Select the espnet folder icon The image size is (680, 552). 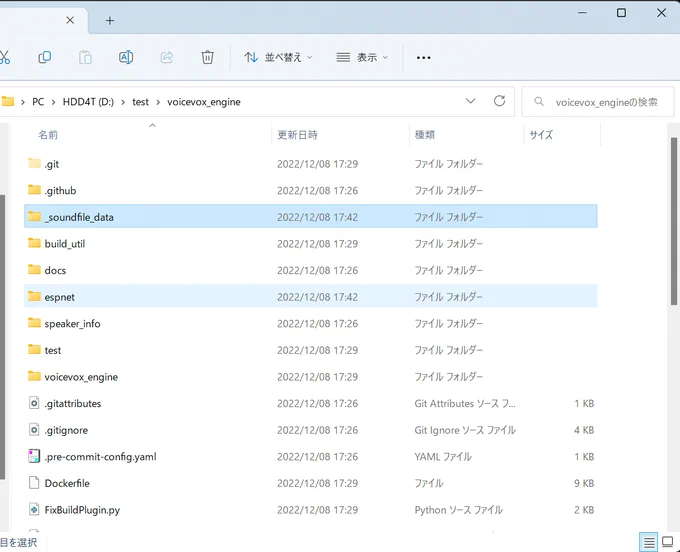point(34,296)
